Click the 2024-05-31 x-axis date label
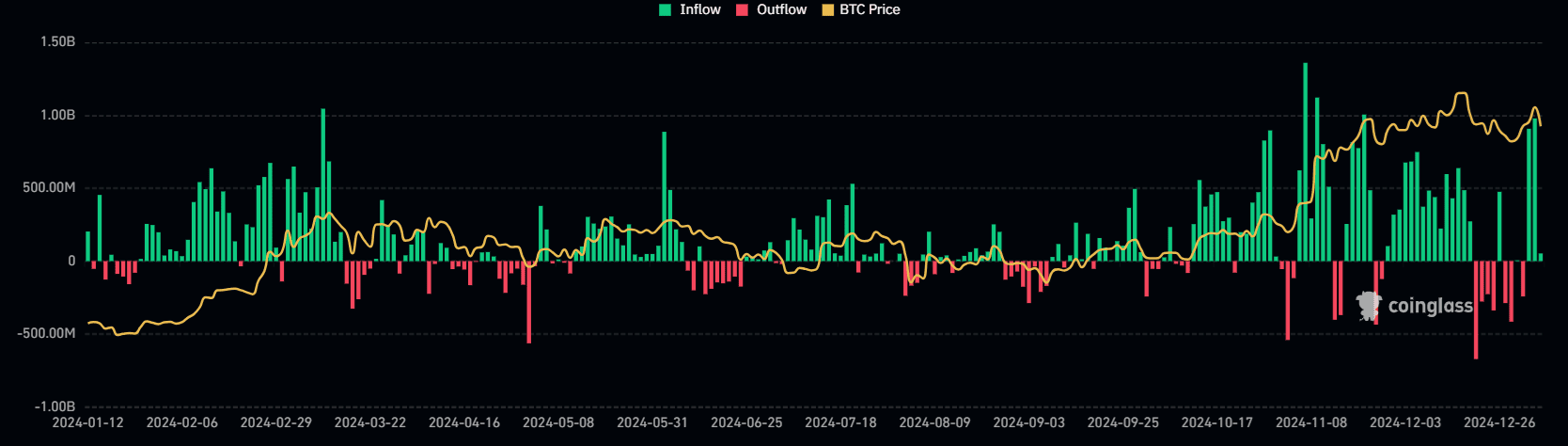This screenshot has height=446, width=1568. (652, 422)
